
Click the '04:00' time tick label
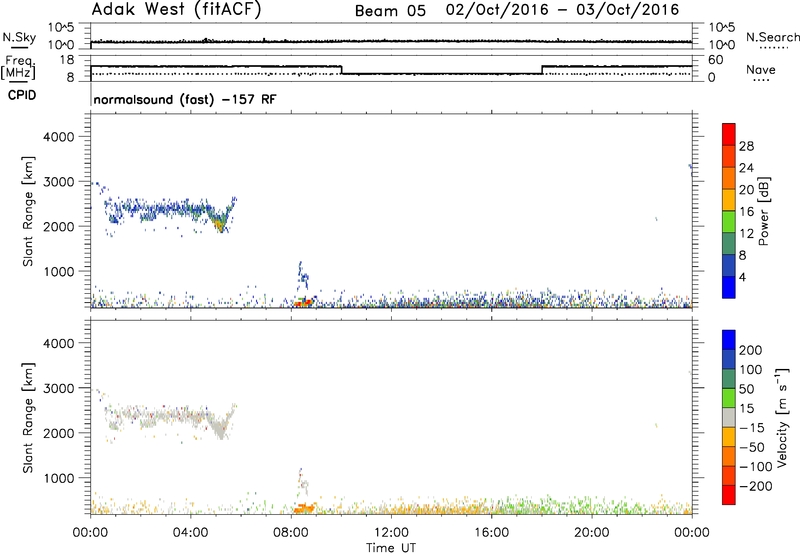(x=190, y=533)
